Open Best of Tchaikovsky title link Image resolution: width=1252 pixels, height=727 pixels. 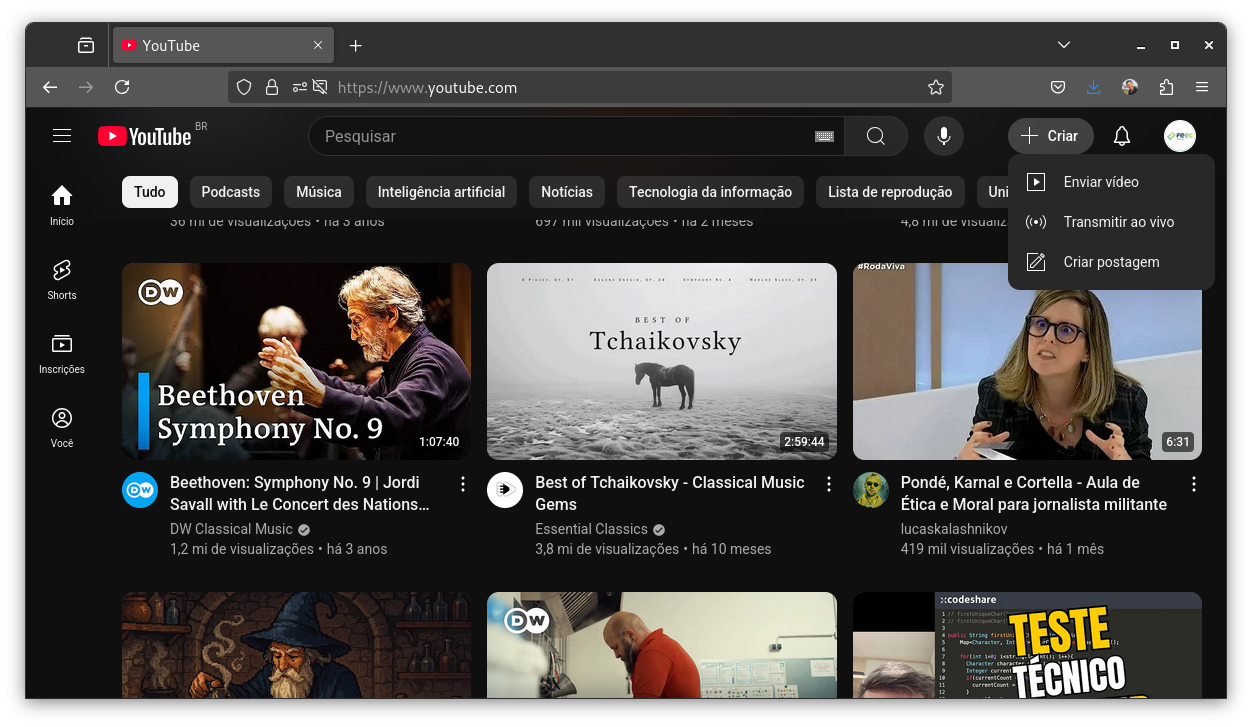pyautogui.click(x=670, y=493)
